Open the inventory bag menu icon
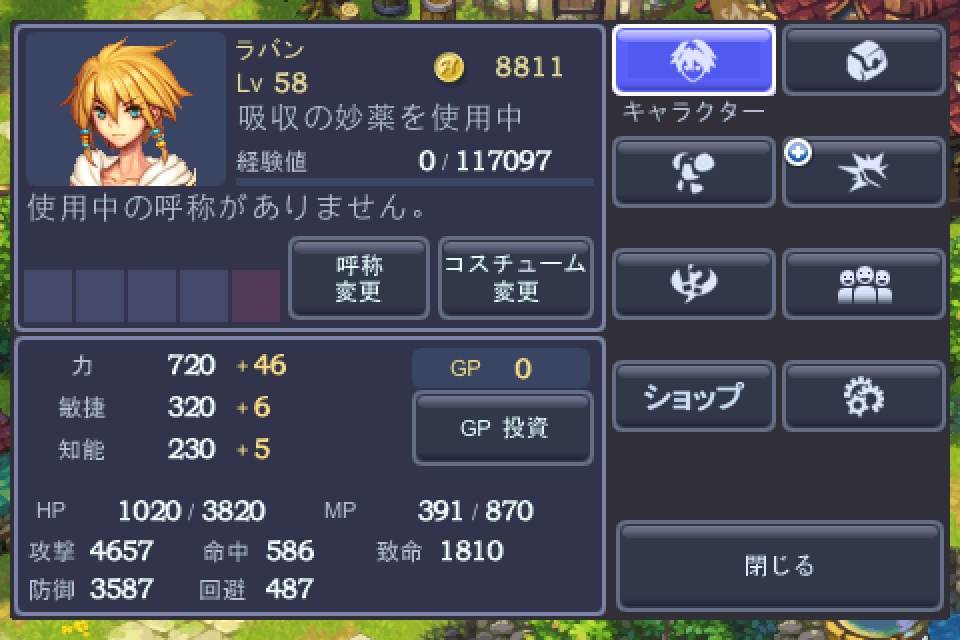The height and width of the screenshot is (640, 960). (x=864, y=61)
